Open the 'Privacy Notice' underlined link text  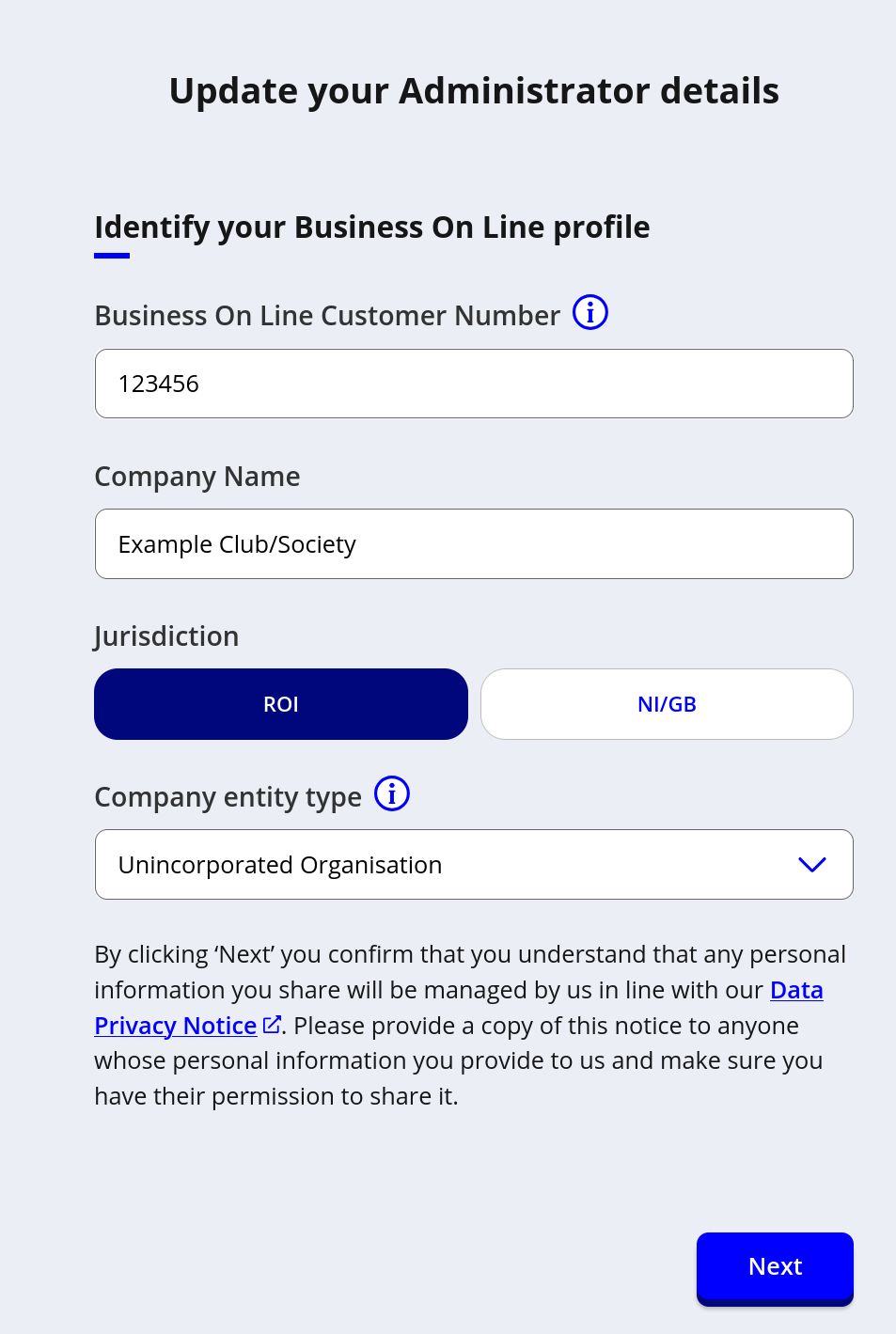point(176,1026)
